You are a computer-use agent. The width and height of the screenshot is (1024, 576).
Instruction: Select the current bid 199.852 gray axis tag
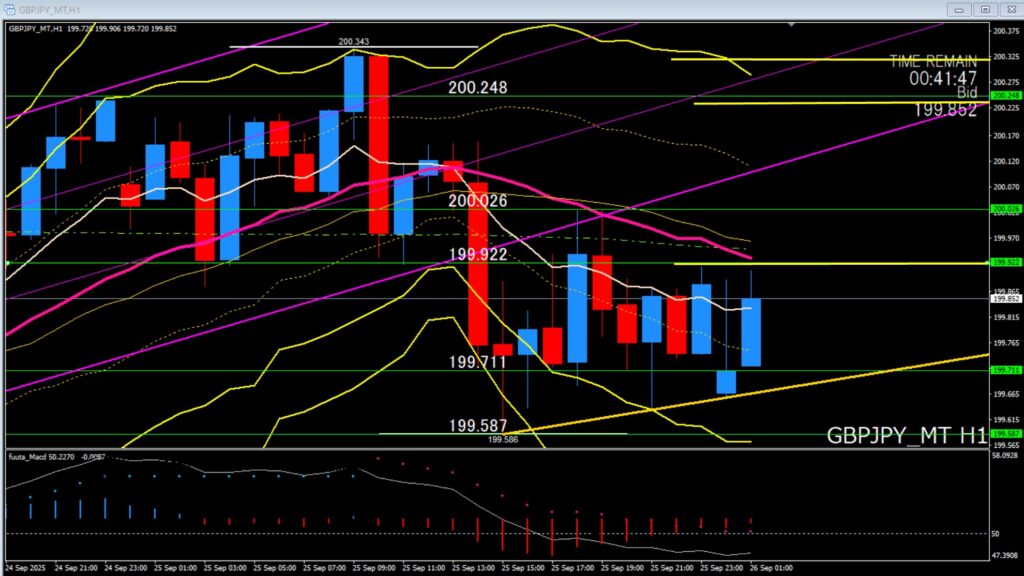pyautogui.click(x=1004, y=298)
